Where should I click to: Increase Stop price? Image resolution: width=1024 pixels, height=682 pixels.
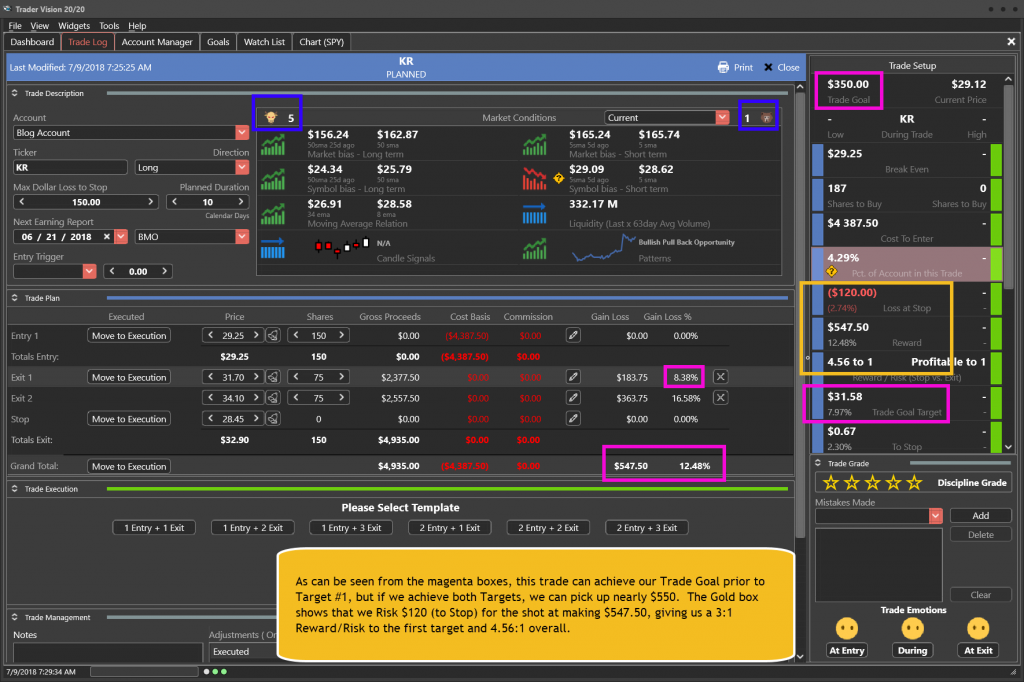(x=256, y=419)
